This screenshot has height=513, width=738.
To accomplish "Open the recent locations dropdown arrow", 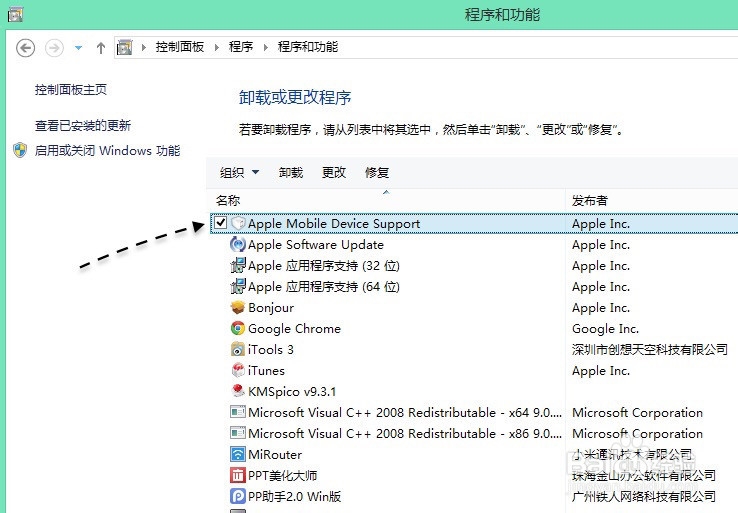I will click(79, 48).
